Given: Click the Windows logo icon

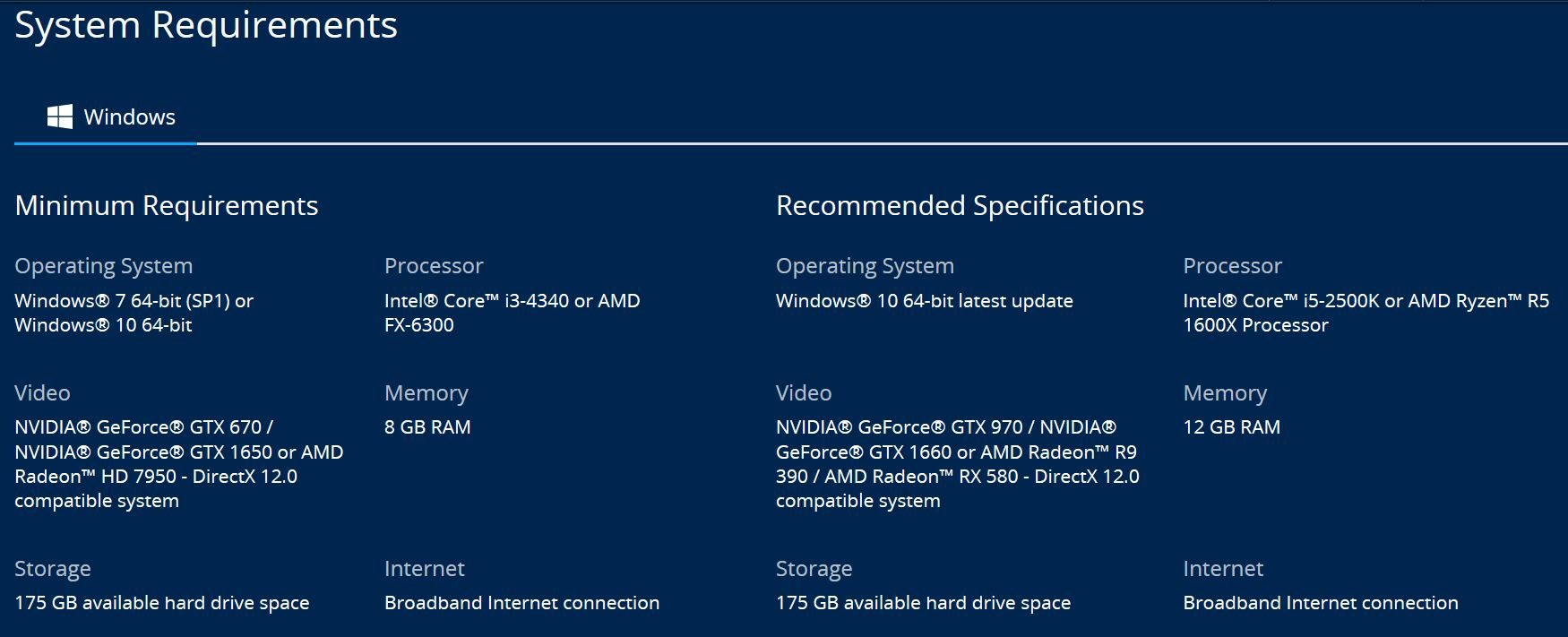Looking at the screenshot, I should [x=60, y=116].
